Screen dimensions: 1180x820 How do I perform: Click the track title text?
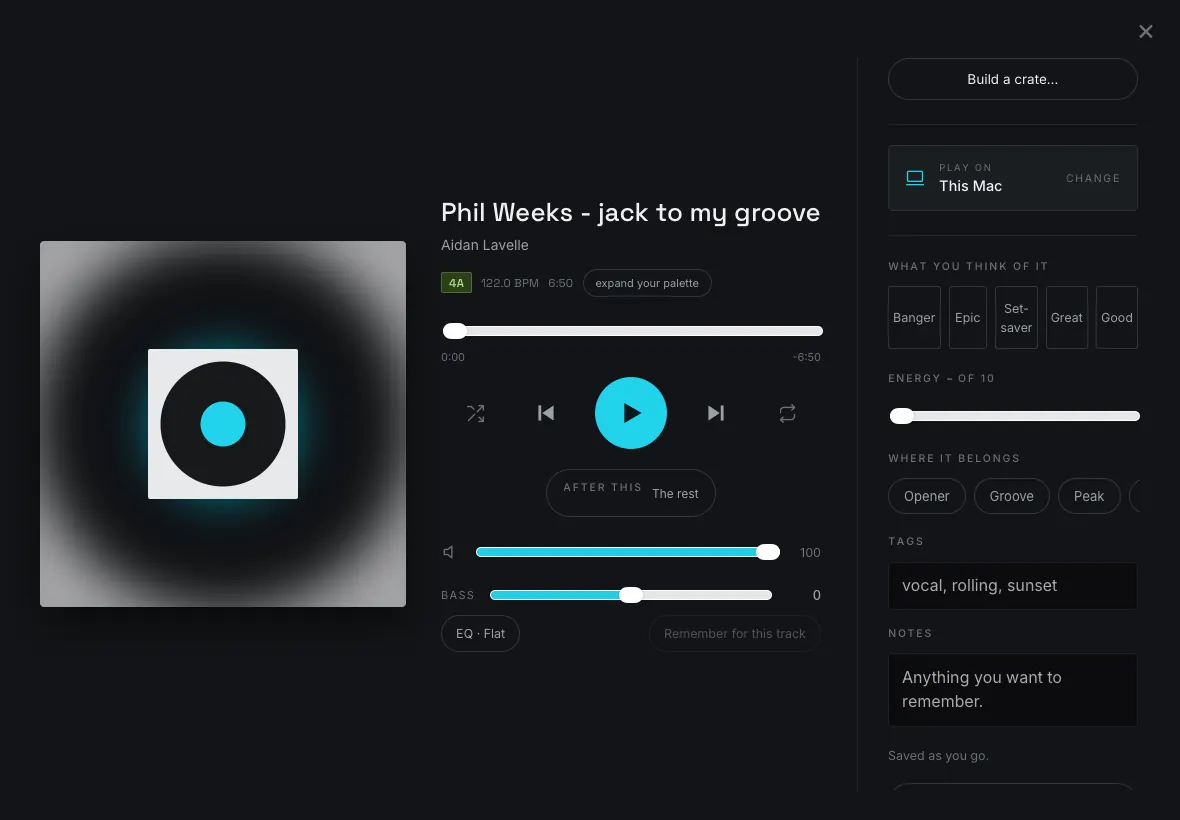coord(631,213)
